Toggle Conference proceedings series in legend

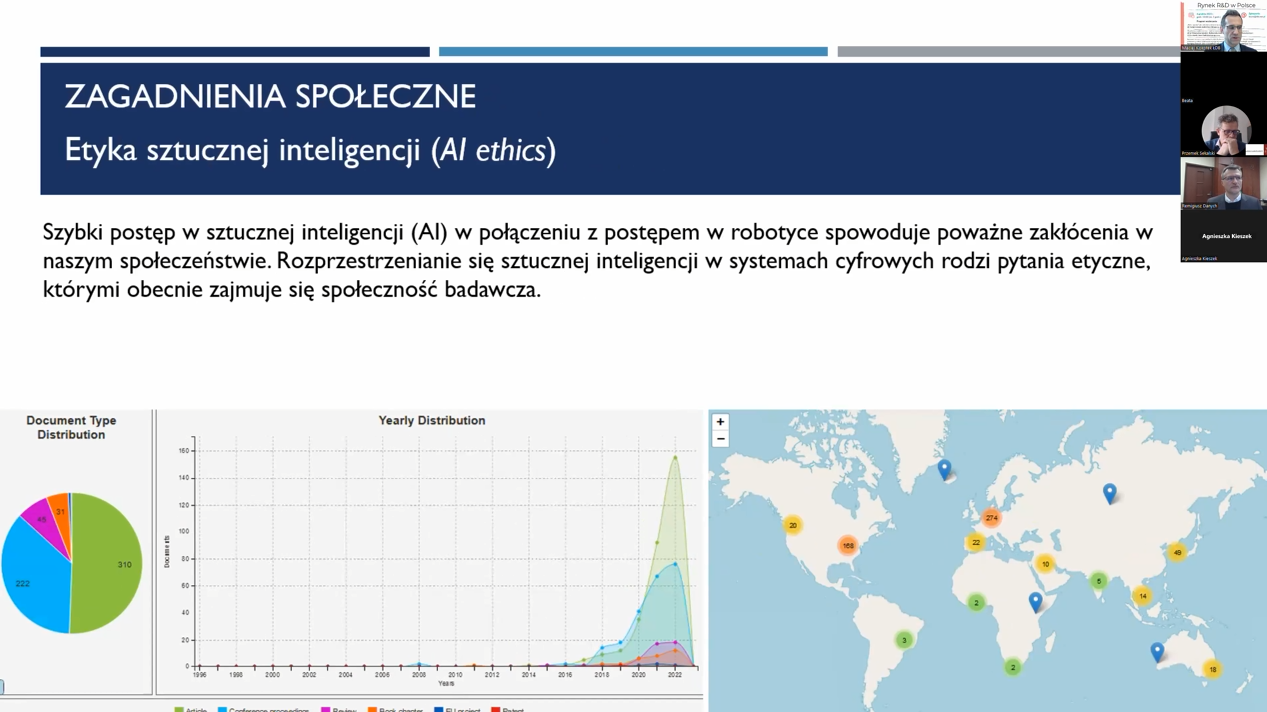(262, 709)
